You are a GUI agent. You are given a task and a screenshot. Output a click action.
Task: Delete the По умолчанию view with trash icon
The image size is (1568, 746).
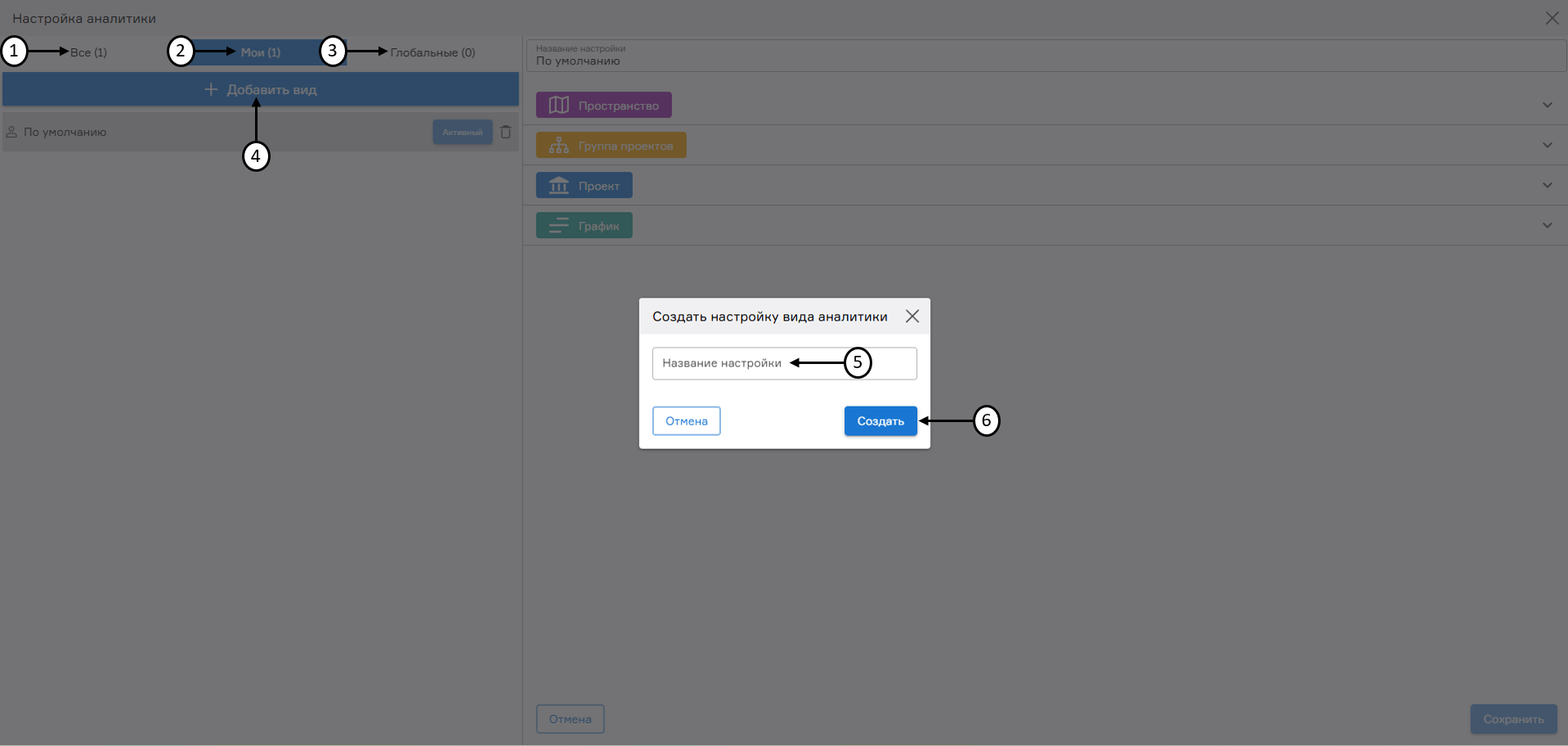pyautogui.click(x=505, y=132)
